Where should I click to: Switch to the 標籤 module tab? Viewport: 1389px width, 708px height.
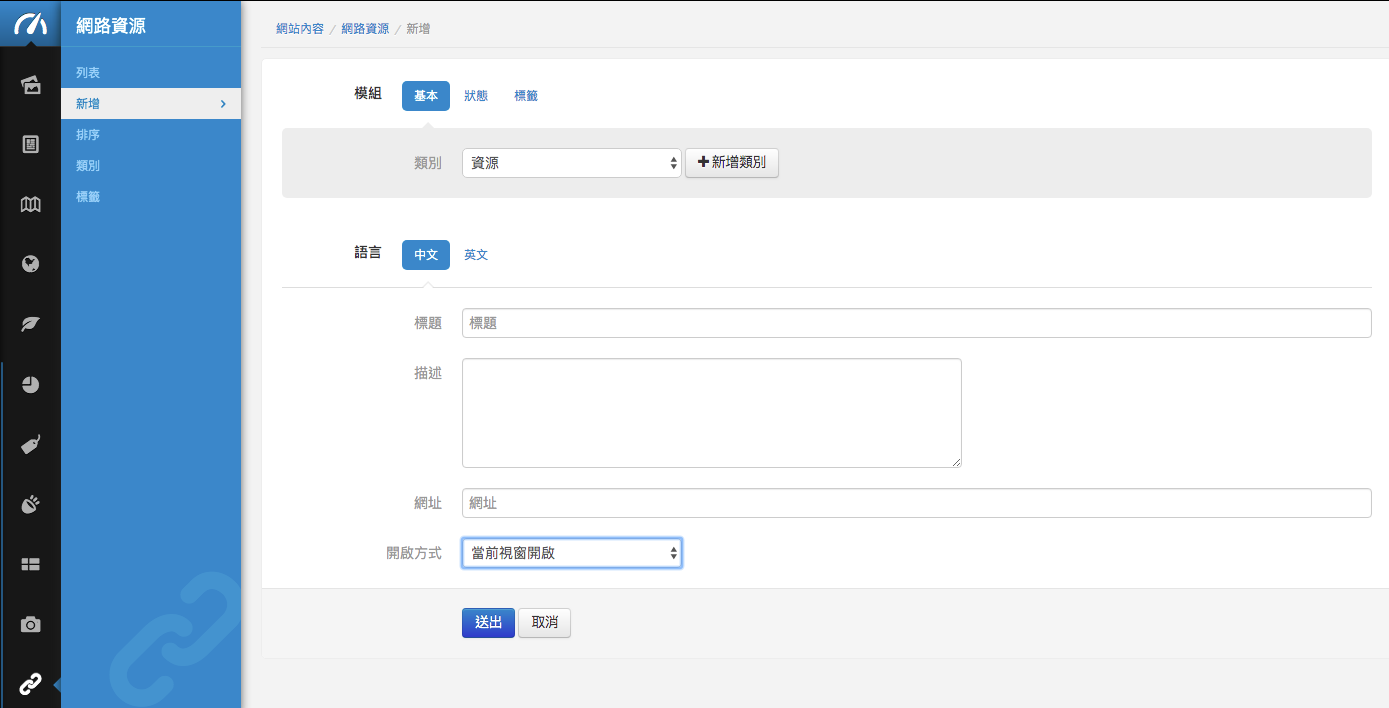pyautogui.click(x=526, y=96)
